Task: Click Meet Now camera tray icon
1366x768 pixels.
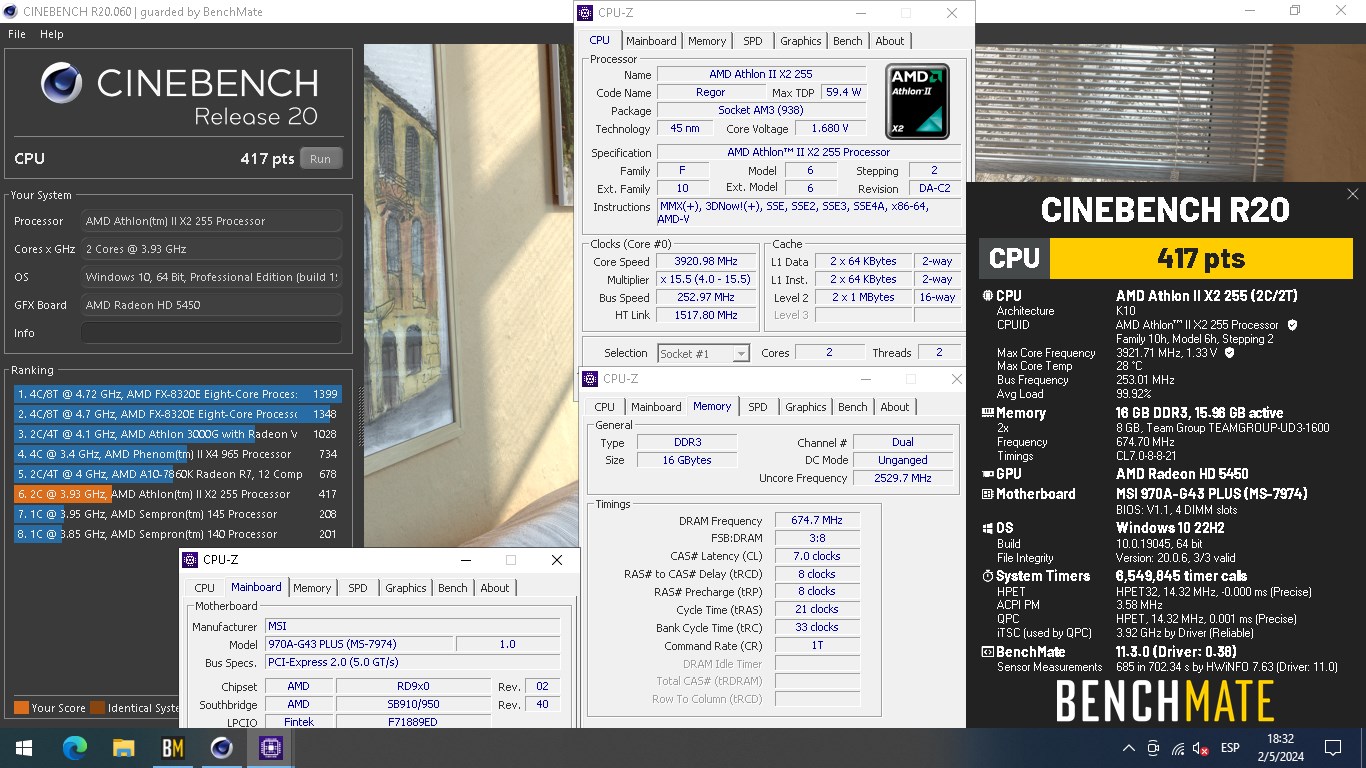Action: pos(1153,748)
